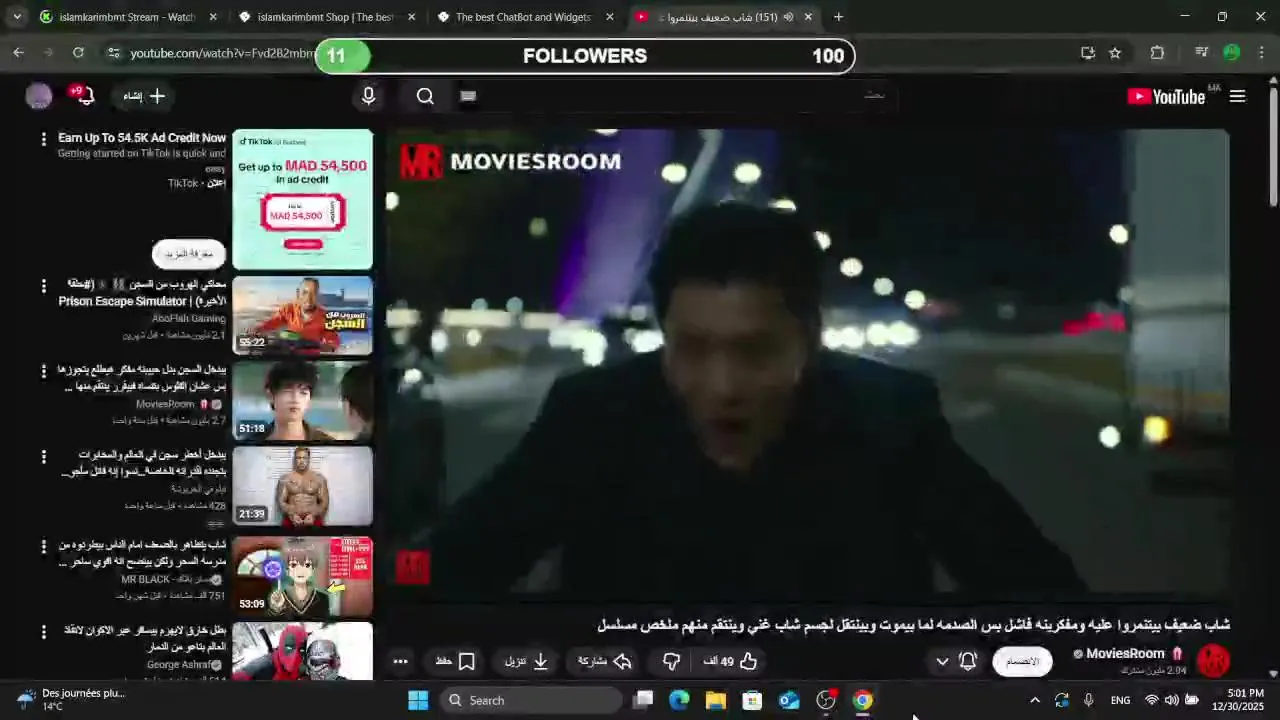
Task: Open the Chrome profile avatar
Action: coord(1232,53)
